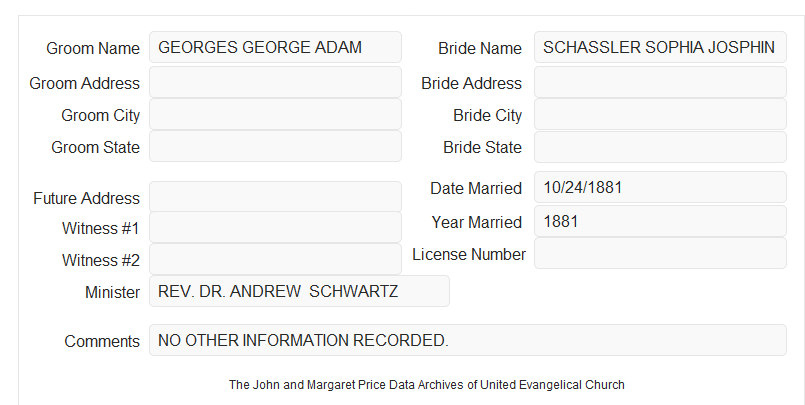Click the Price Data Archives footer text
Viewport: 805px width, 405px height.
tap(427, 384)
